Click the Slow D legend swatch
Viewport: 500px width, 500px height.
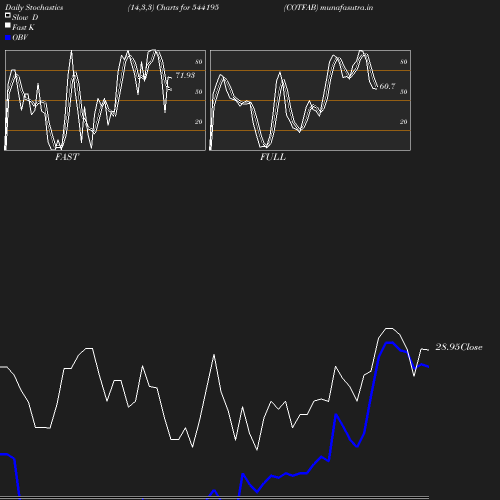pyautogui.click(x=8, y=15)
